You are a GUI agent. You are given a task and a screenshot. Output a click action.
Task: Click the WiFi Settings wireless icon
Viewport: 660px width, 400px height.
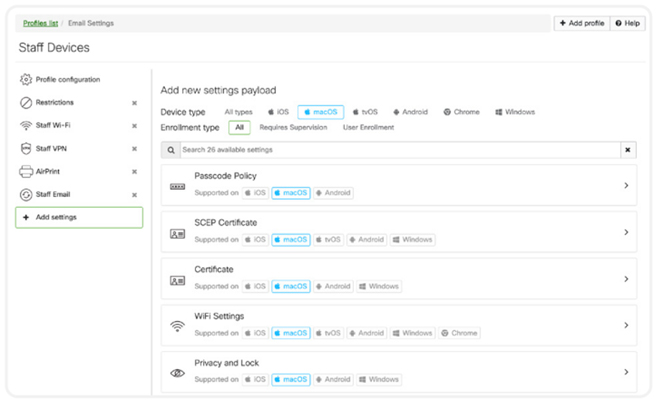coord(177,326)
